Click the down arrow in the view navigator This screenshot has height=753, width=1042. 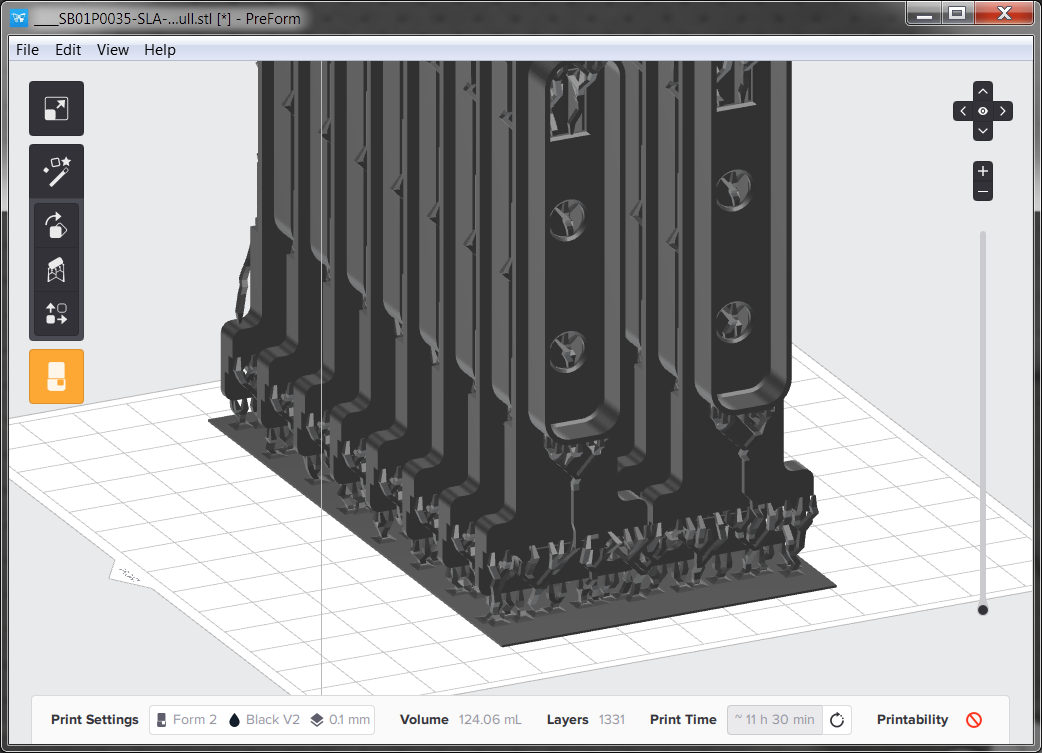982,130
